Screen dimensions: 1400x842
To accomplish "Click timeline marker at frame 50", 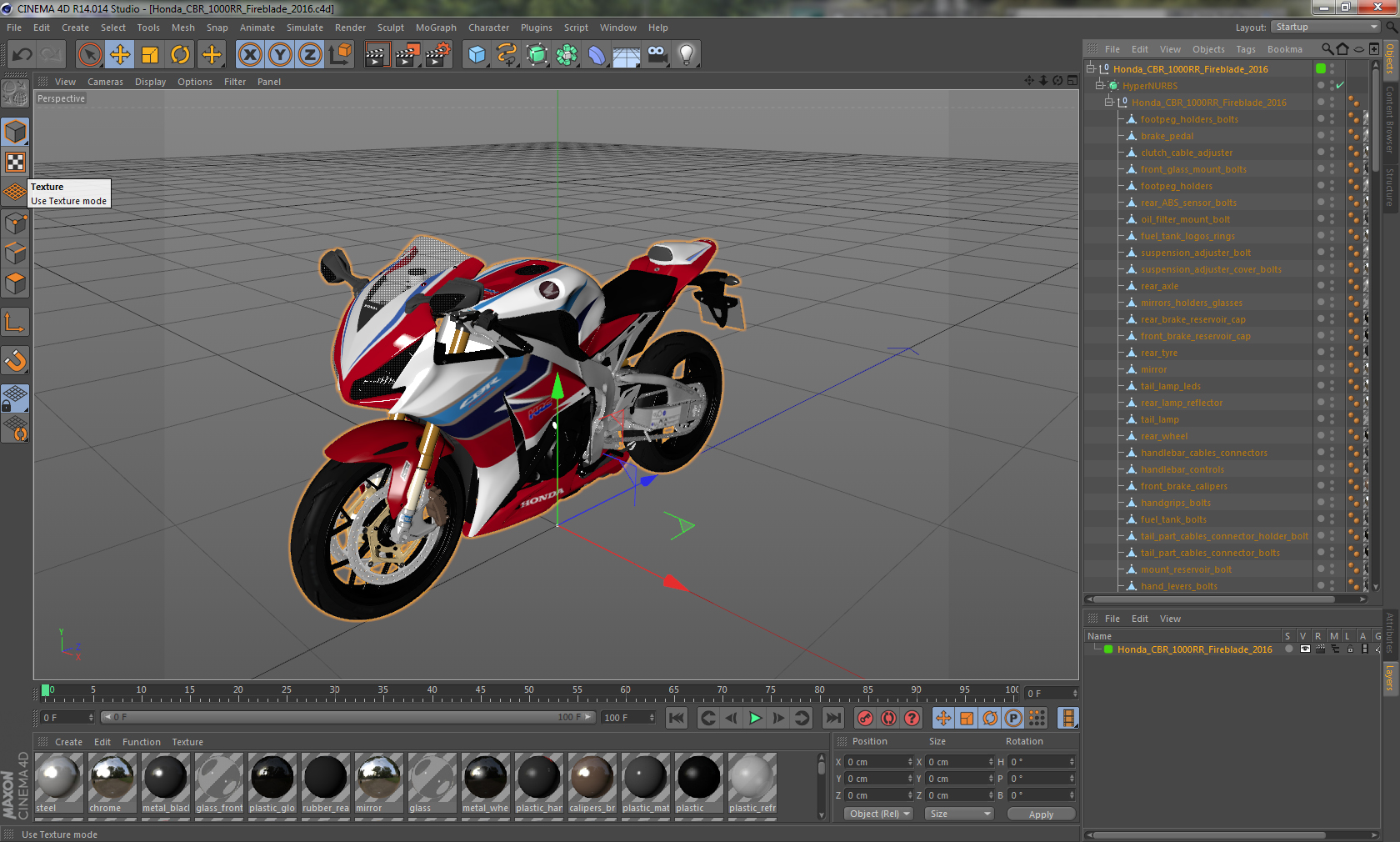I will pyautogui.click(x=528, y=692).
